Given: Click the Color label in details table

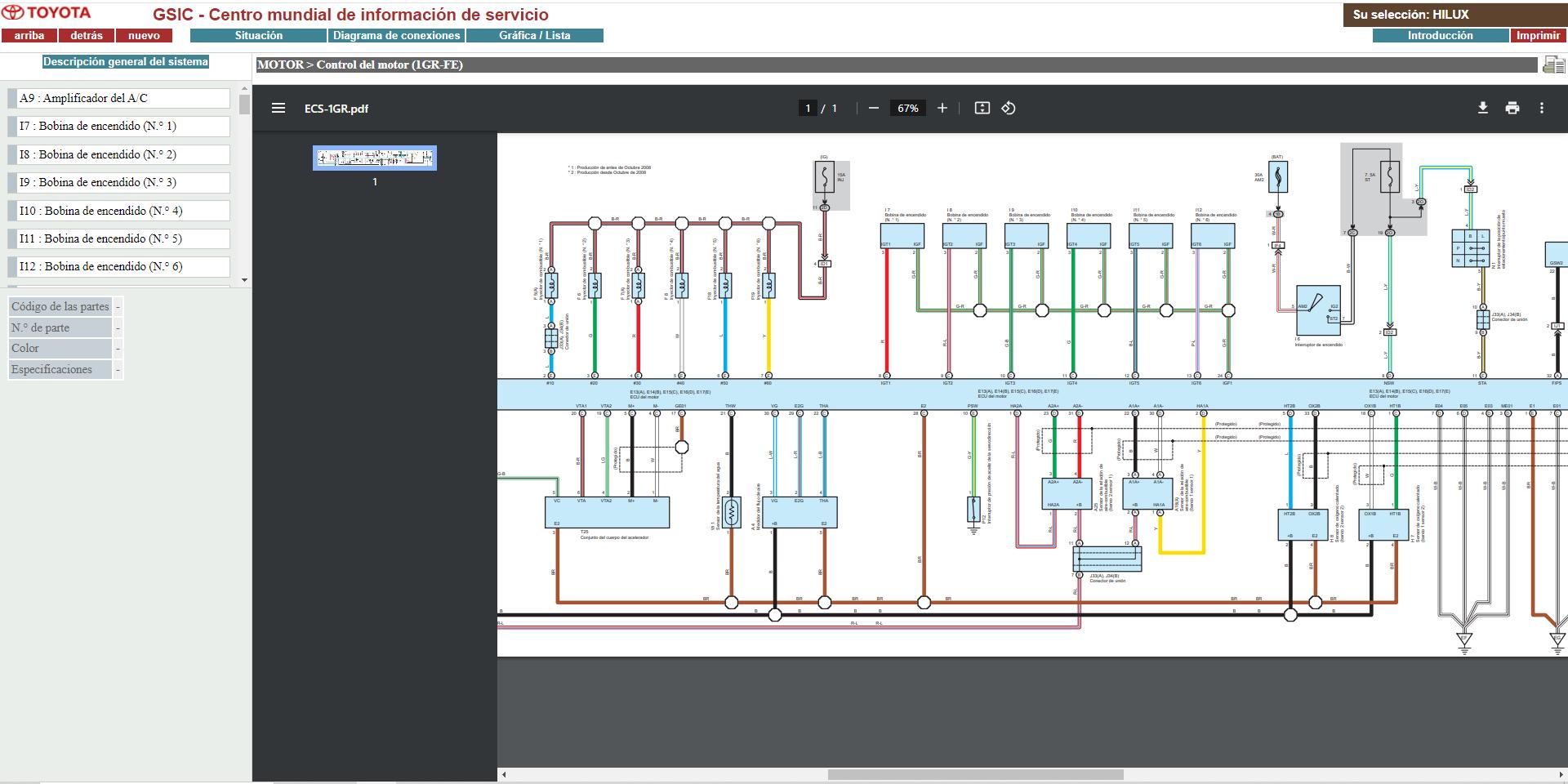Looking at the screenshot, I should click(x=60, y=349).
